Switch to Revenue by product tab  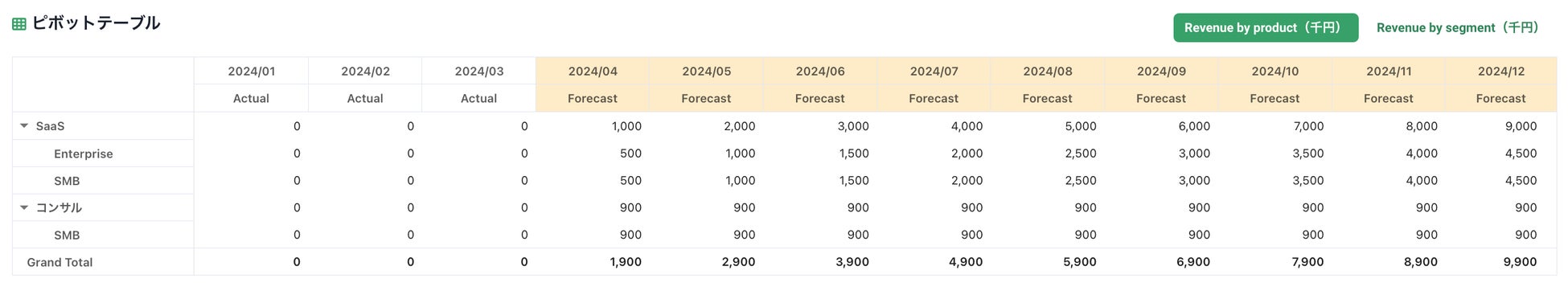pyautogui.click(x=1266, y=27)
